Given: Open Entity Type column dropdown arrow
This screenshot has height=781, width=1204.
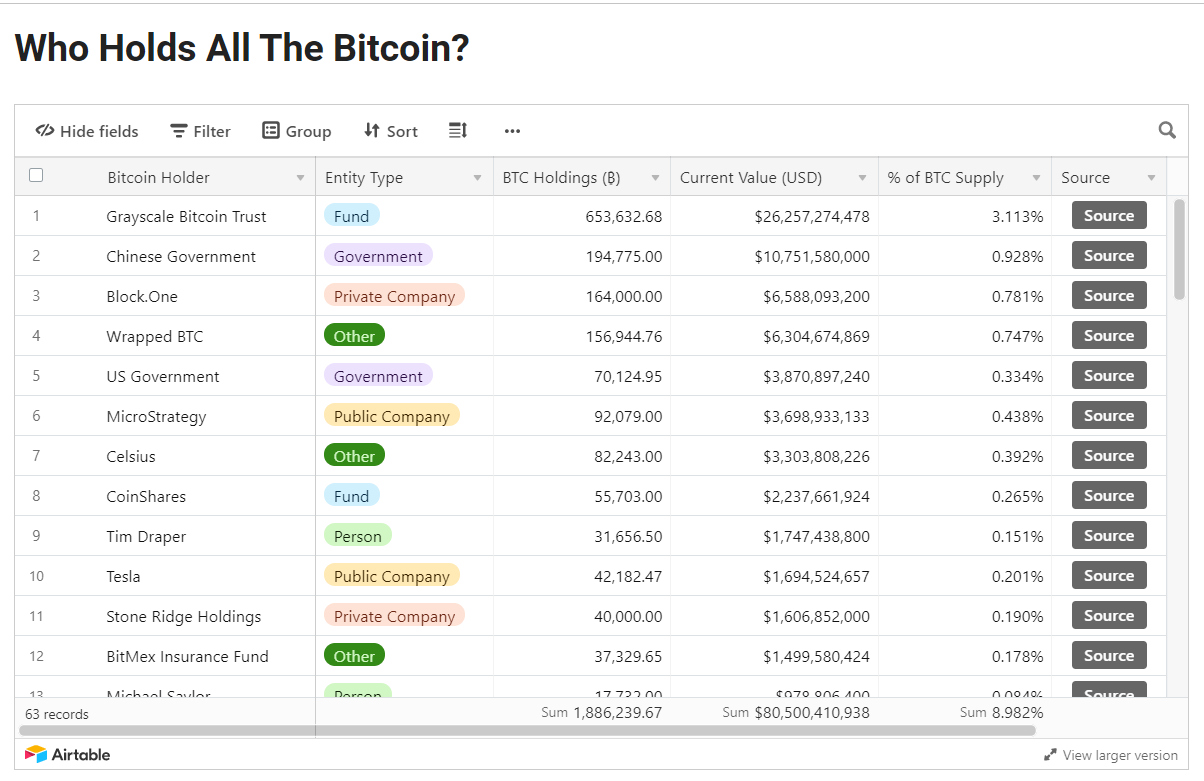Looking at the screenshot, I should (x=477, y=178).
